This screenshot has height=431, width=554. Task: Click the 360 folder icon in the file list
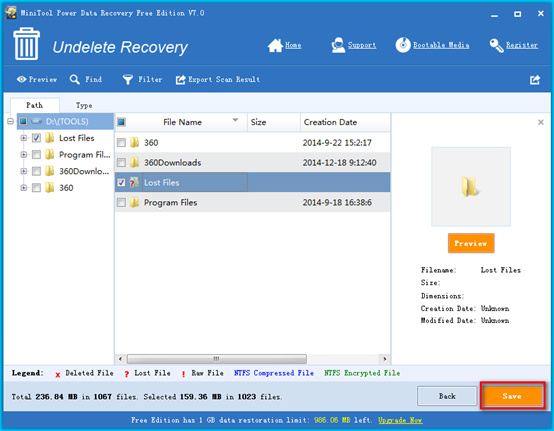(x=134, y=142)
